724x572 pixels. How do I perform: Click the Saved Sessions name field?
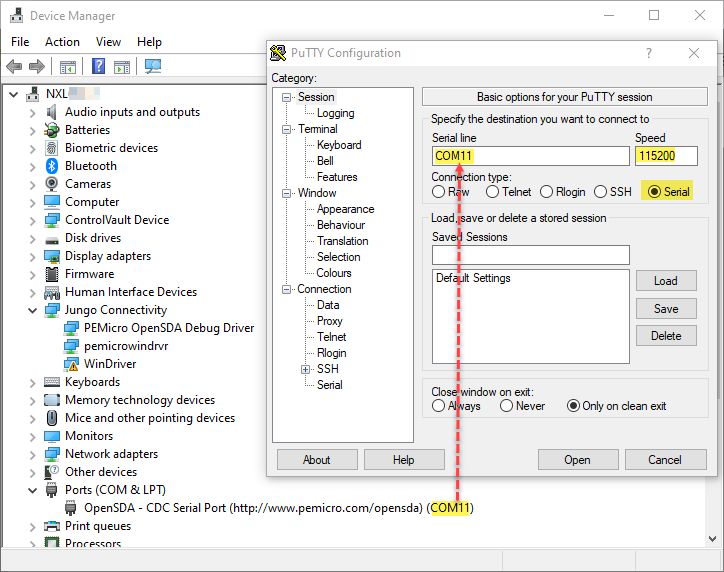pos(531,255)
